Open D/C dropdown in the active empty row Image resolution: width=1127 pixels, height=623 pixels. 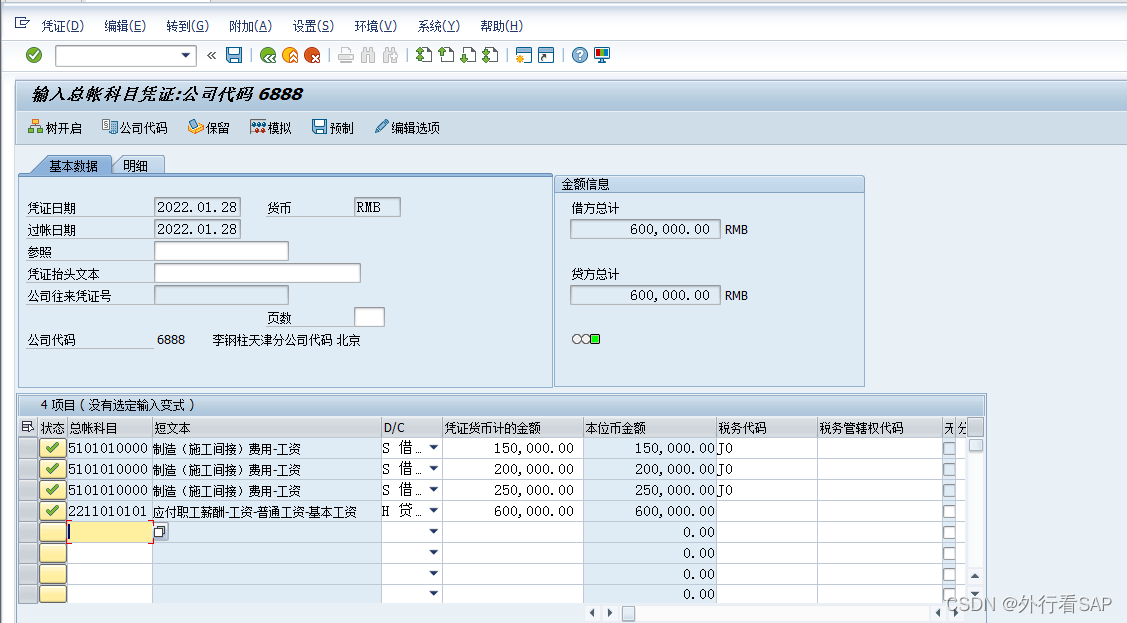pos(433,532)
